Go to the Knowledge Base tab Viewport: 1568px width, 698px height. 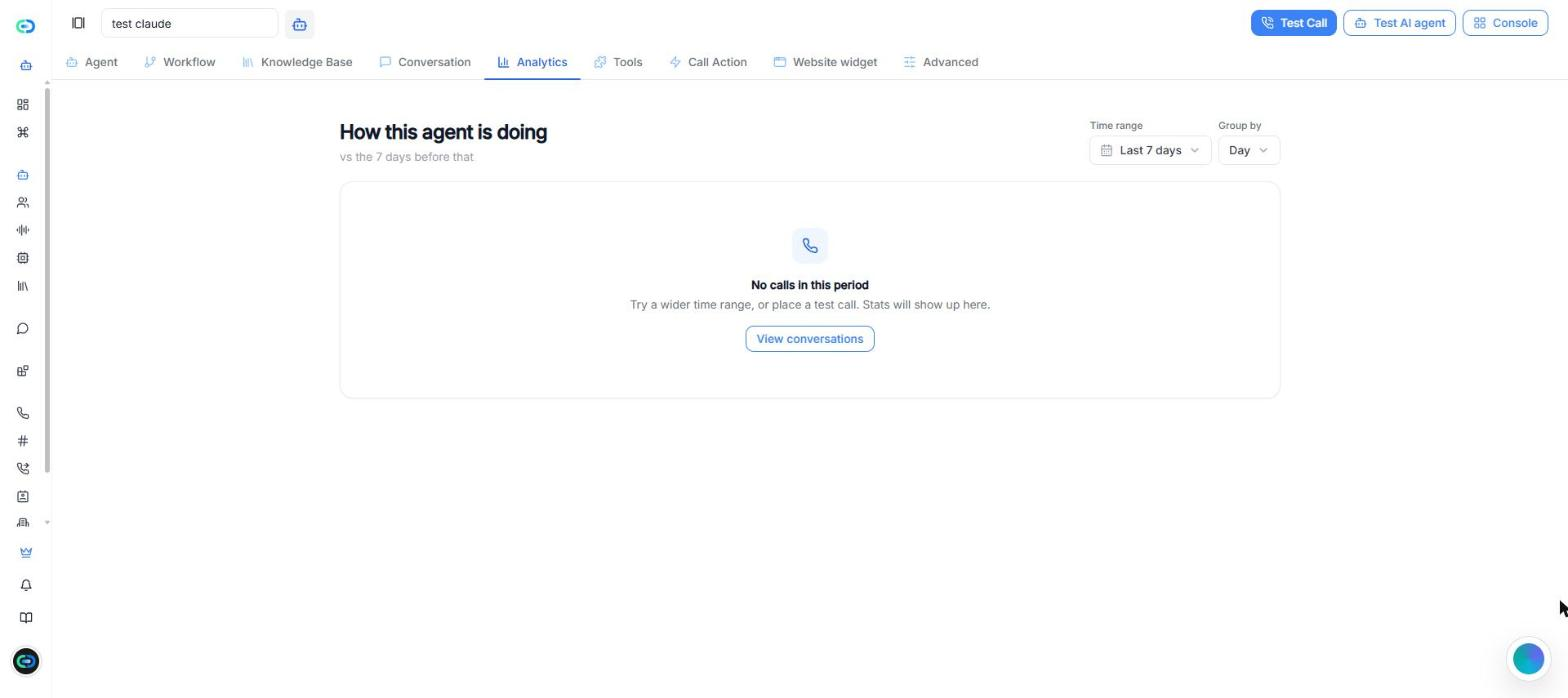(297, 62)
